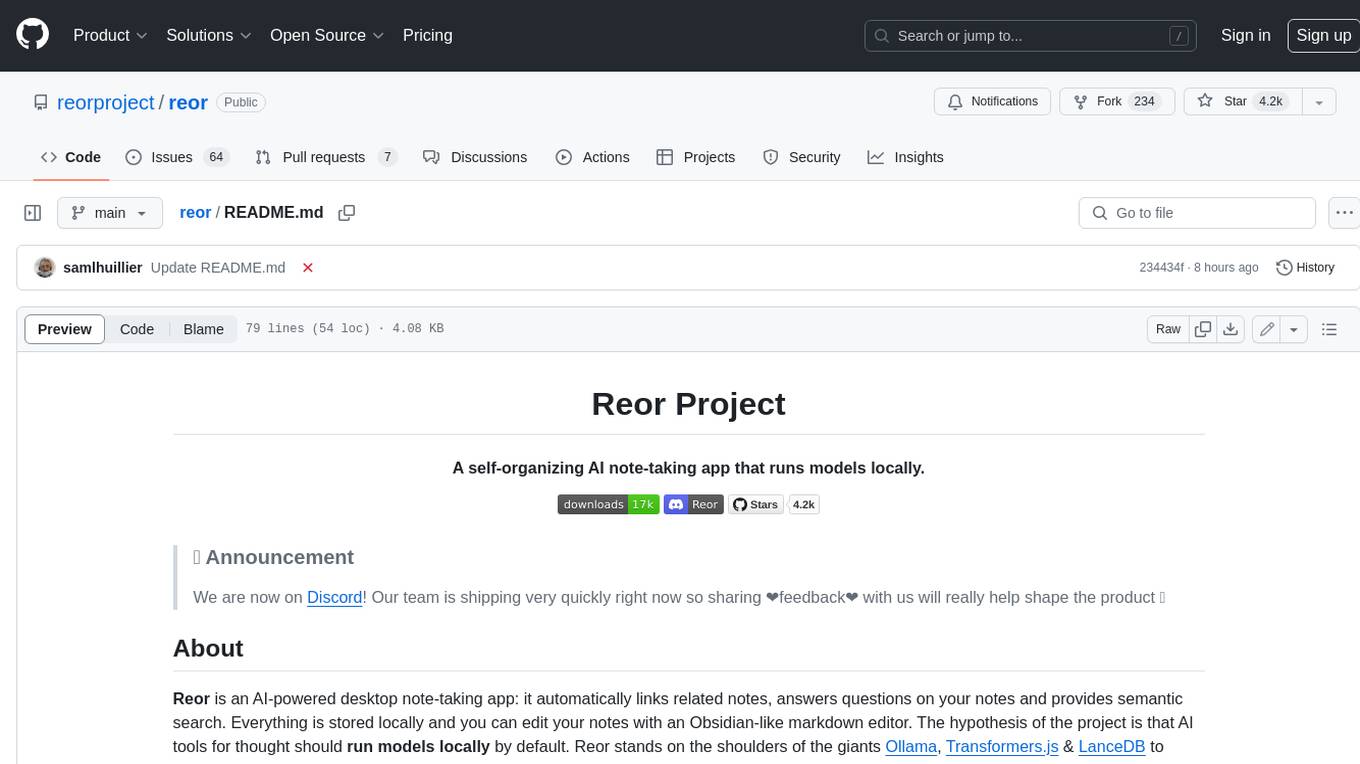The image size is (1360, 764).
Task: Click the Go to file search box
Action: pos(1197,213)
